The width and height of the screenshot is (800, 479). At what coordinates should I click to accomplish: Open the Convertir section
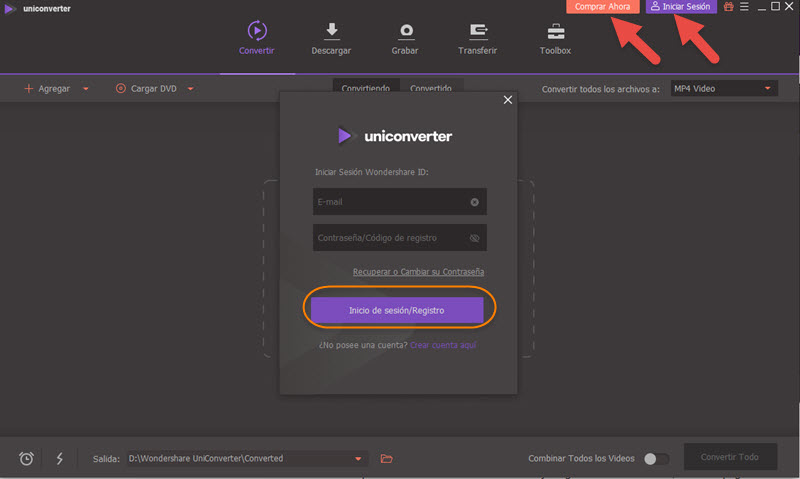click(x=257, y=38)
